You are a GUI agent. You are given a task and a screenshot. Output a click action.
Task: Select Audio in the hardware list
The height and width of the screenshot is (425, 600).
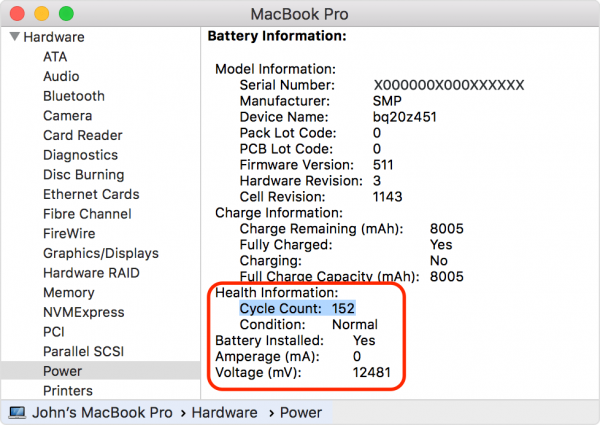pos(61,76)
